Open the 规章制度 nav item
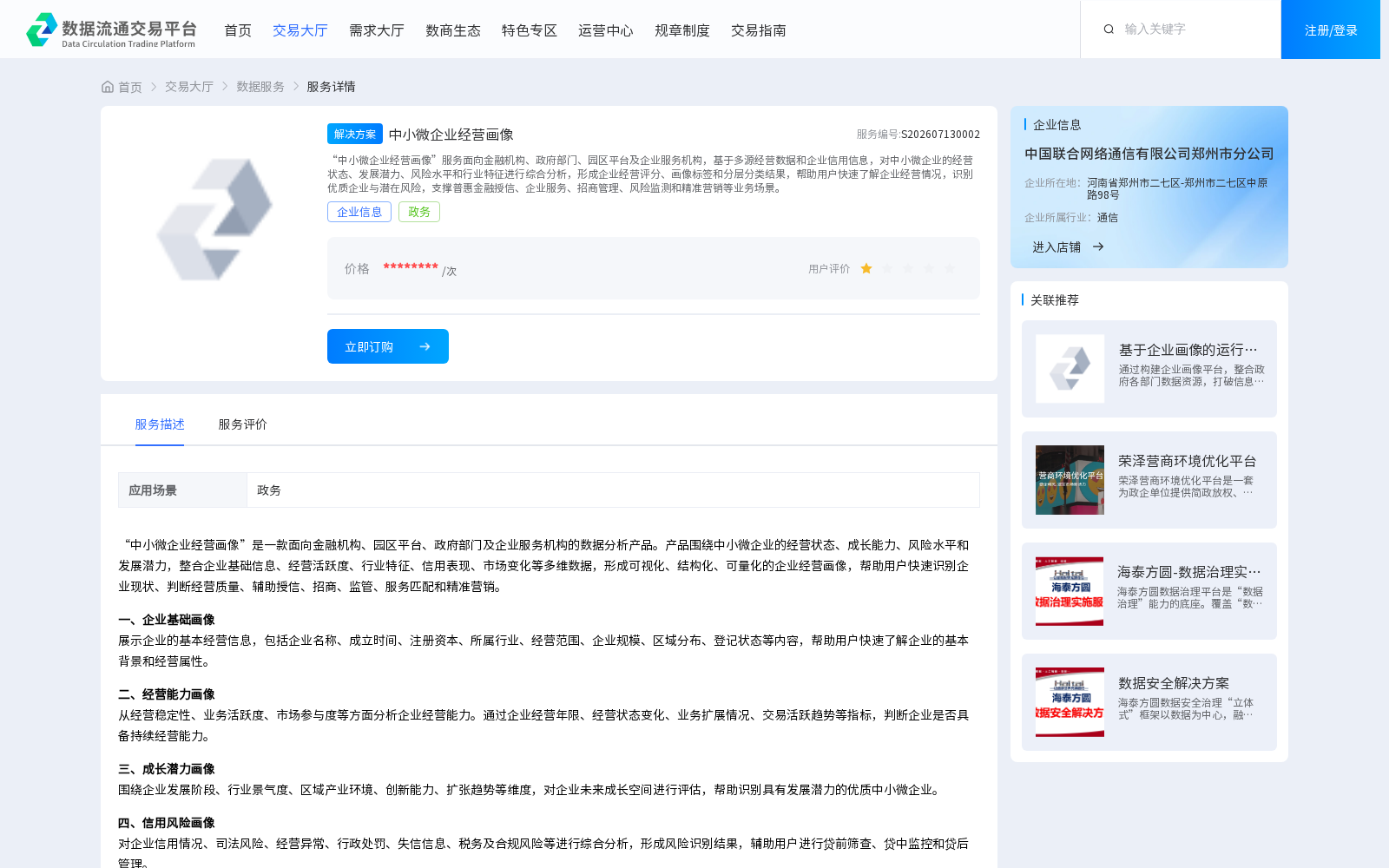The height and width of the screenshot is (868, 1389). point(682,30)
